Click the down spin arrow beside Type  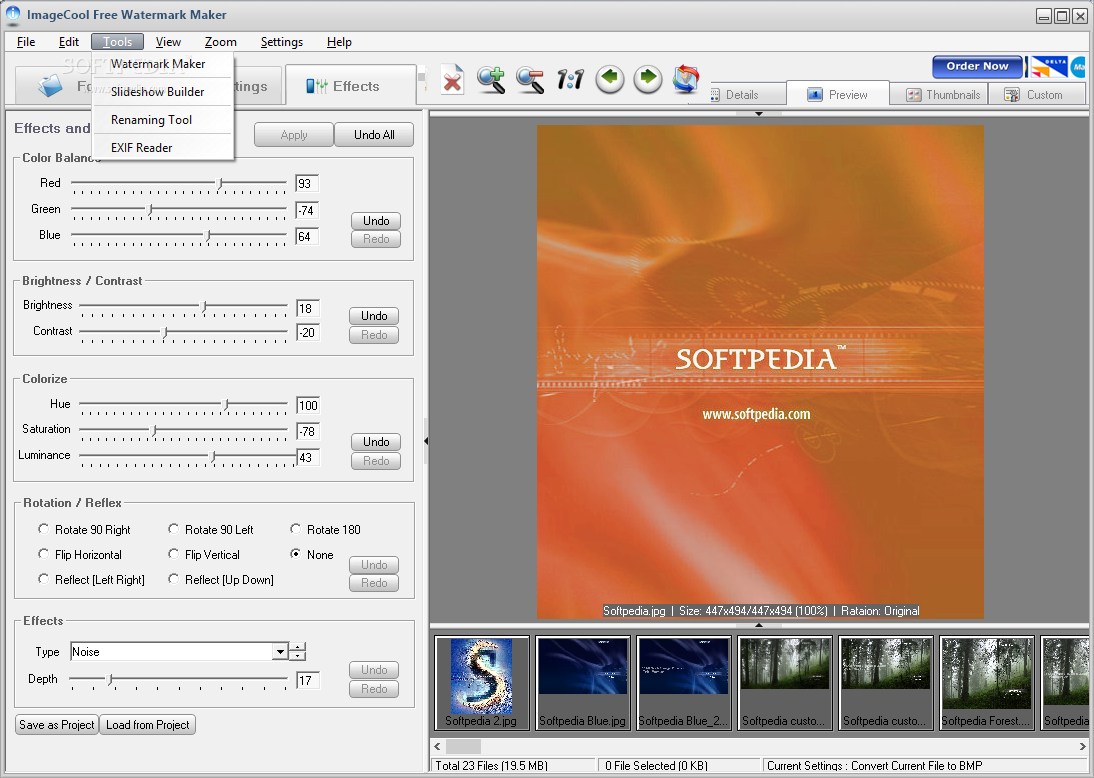tap(298, 656)
